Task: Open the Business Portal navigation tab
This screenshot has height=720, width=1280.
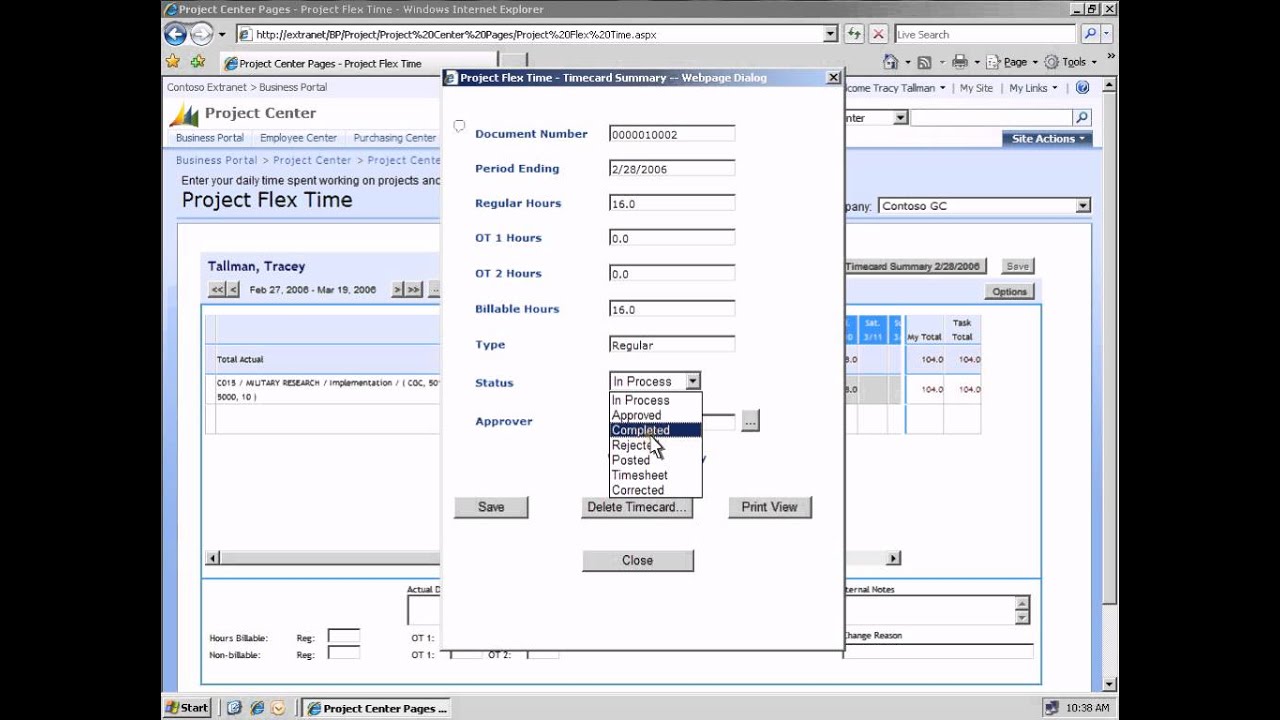Action: pyautogui.click(x=210, y=138)
